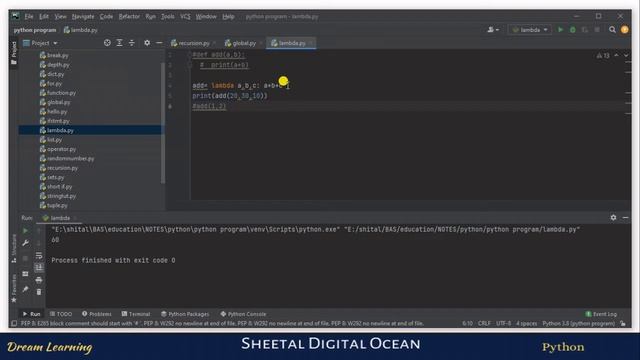Open inspection warnings widget showing 13
The height and width of the screenshot is (360, 640).
(x=603, y=56)
